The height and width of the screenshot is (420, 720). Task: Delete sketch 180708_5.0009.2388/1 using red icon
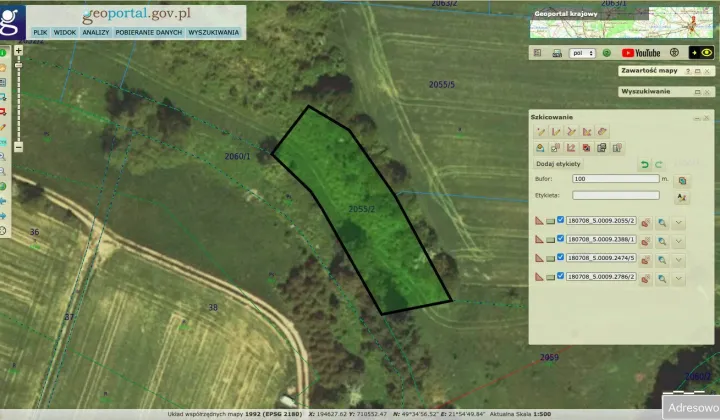tap(645, 240)
